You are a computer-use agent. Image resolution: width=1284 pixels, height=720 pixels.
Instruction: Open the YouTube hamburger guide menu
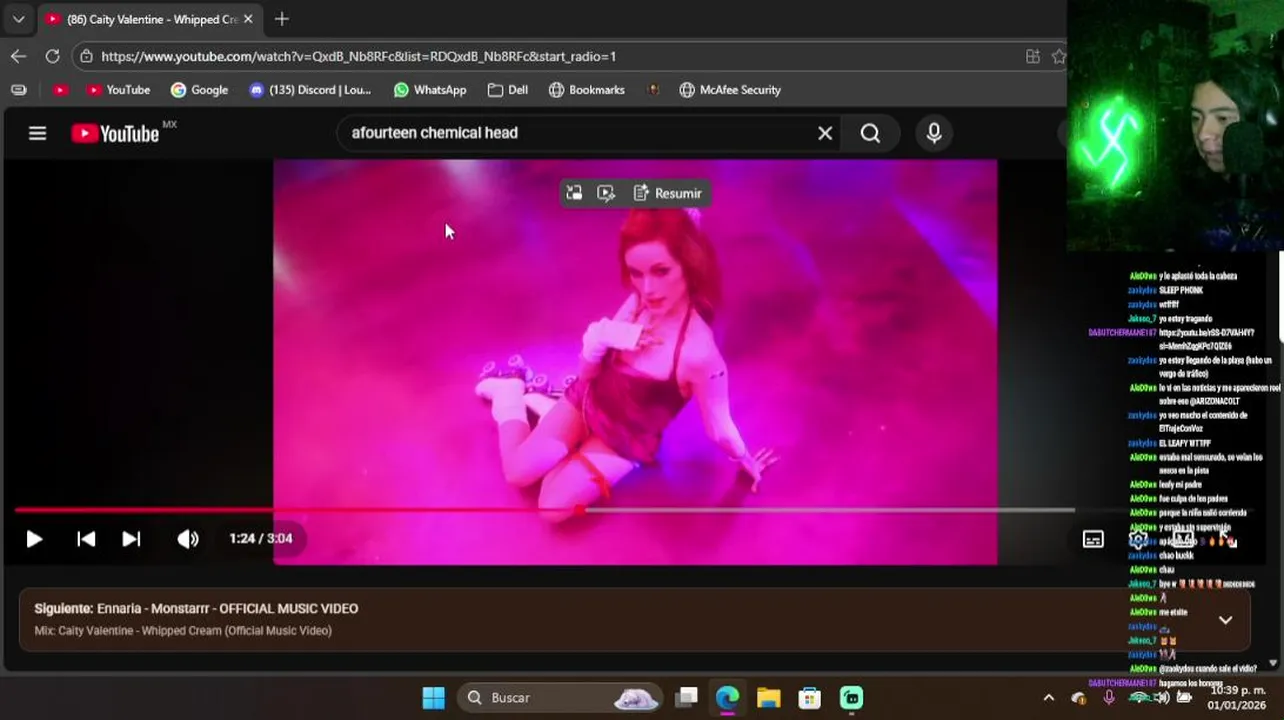[x=37, y=133]
